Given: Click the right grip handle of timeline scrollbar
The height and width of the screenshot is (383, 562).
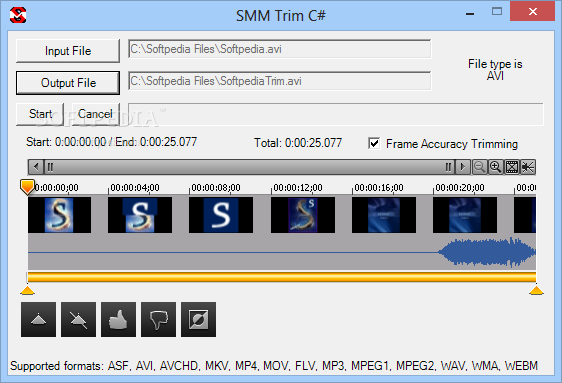Looking at the screenshot, I should pyautogui.click(x=448, y=167).
